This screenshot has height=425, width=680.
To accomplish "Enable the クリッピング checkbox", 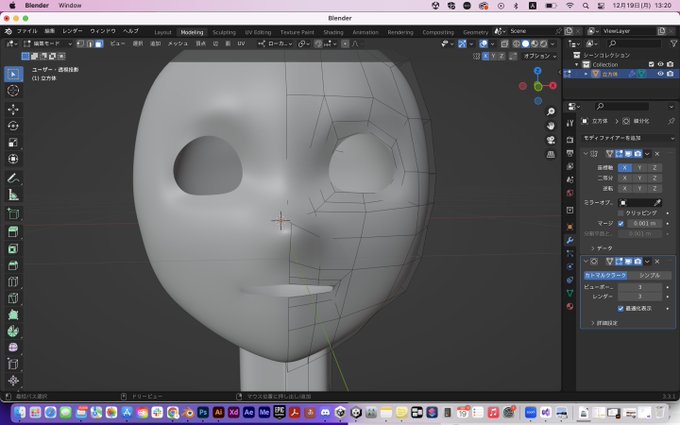I will (621, 213).
